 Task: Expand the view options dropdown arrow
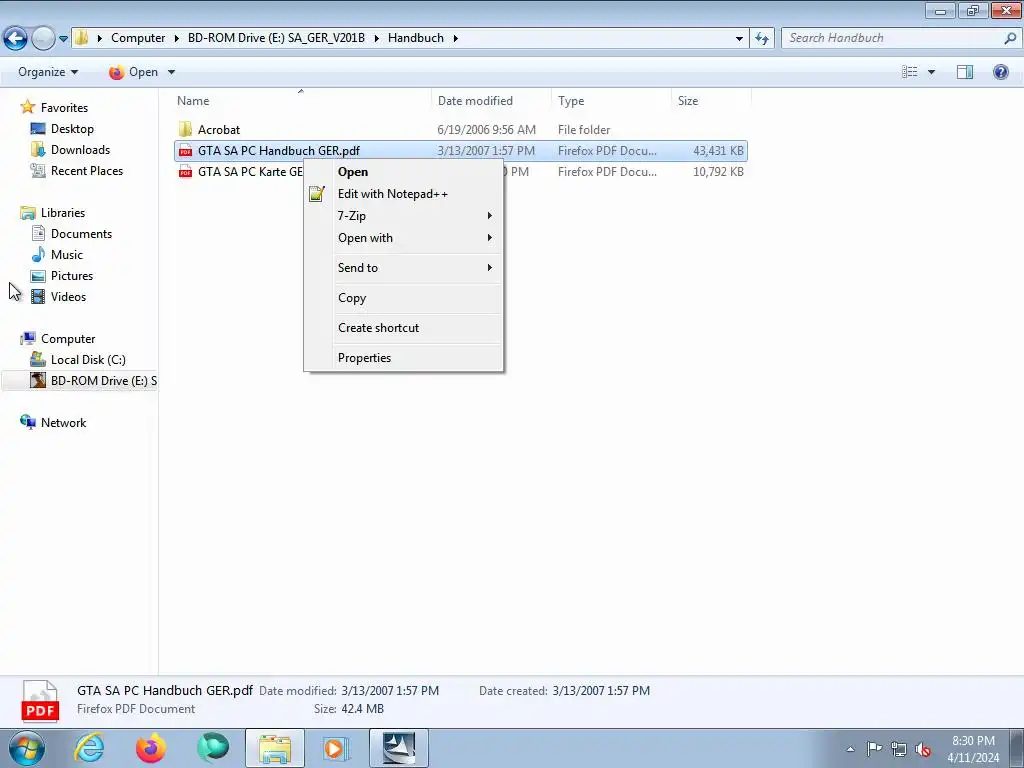point(931,72)
